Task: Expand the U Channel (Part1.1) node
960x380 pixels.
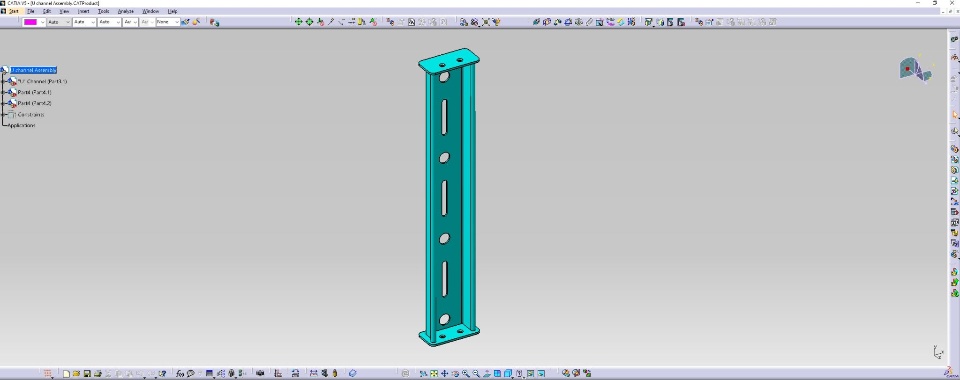Action: click(4, 81)
